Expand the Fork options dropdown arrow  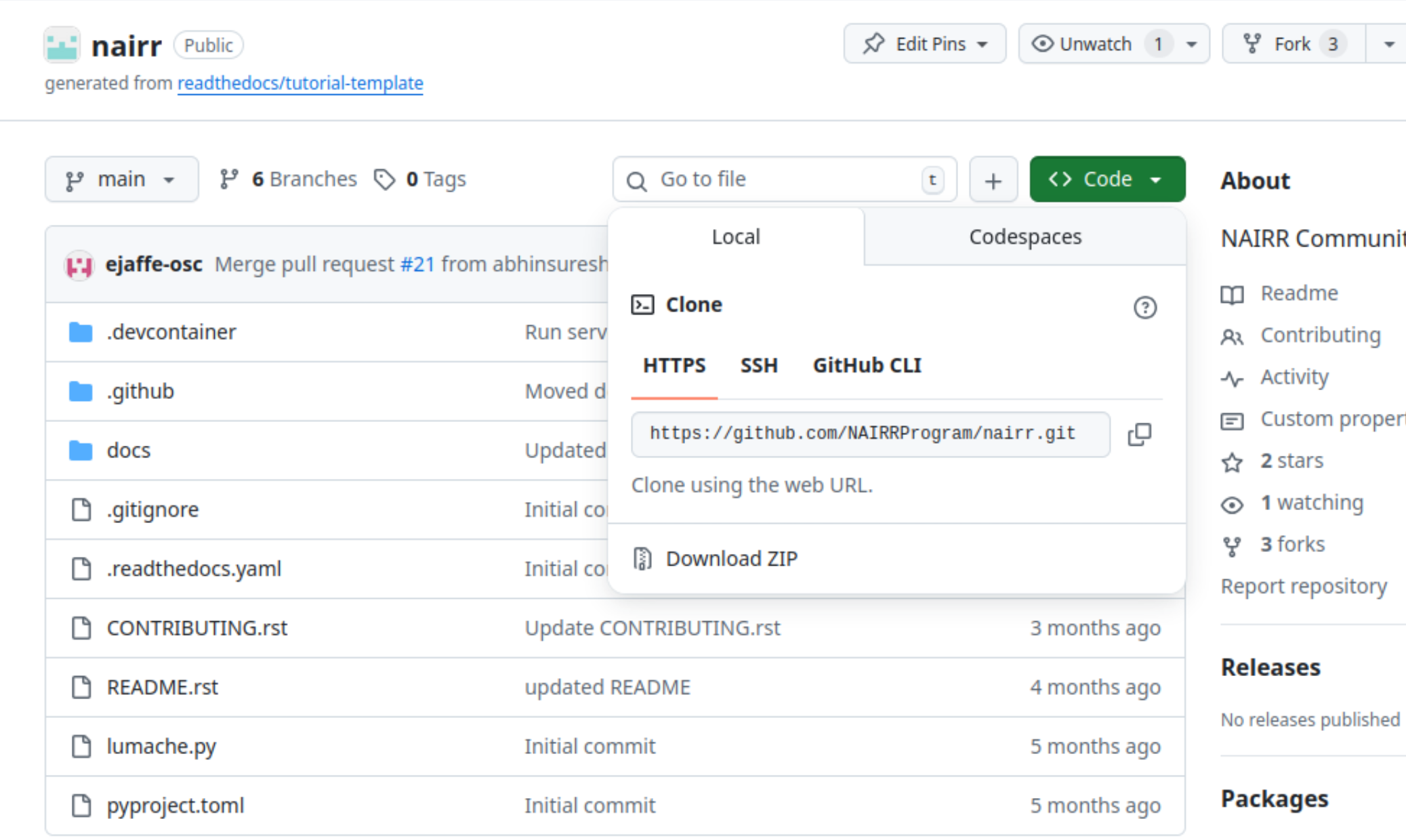click(1388, 44)
